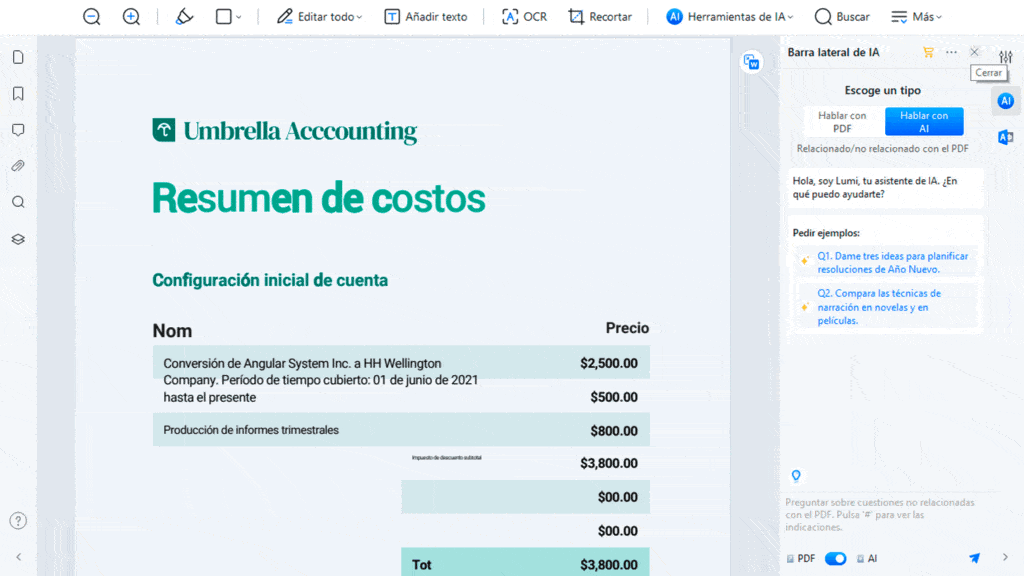The height and width of the screenshot is (576, 1024).
Task: Open the comments panel in left sidebar
Action: 18,130
